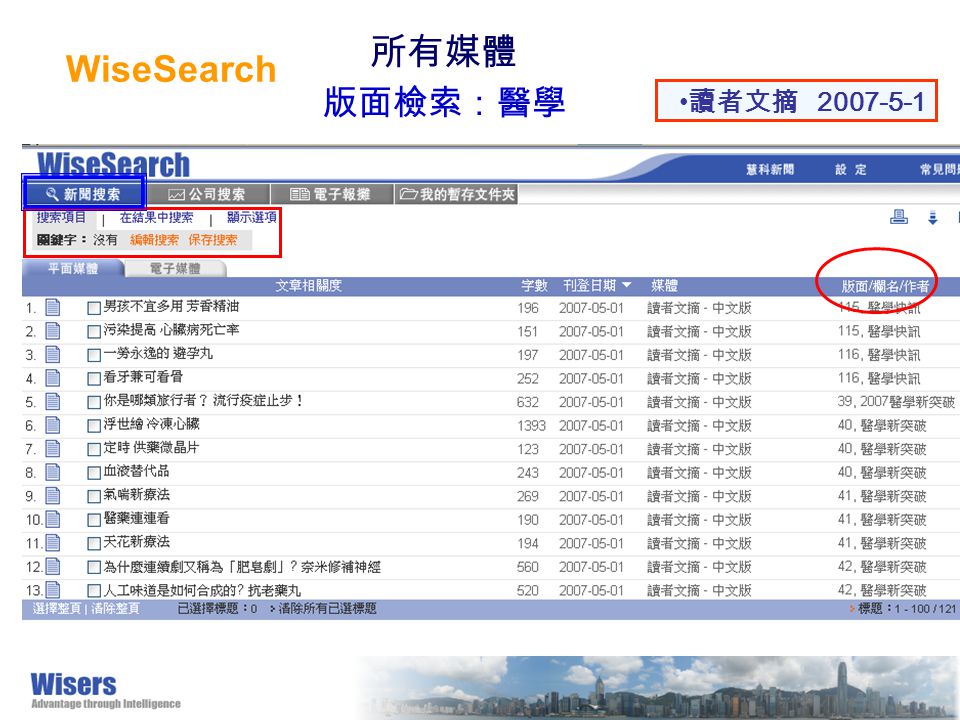Open document icon of row 7

53,449
